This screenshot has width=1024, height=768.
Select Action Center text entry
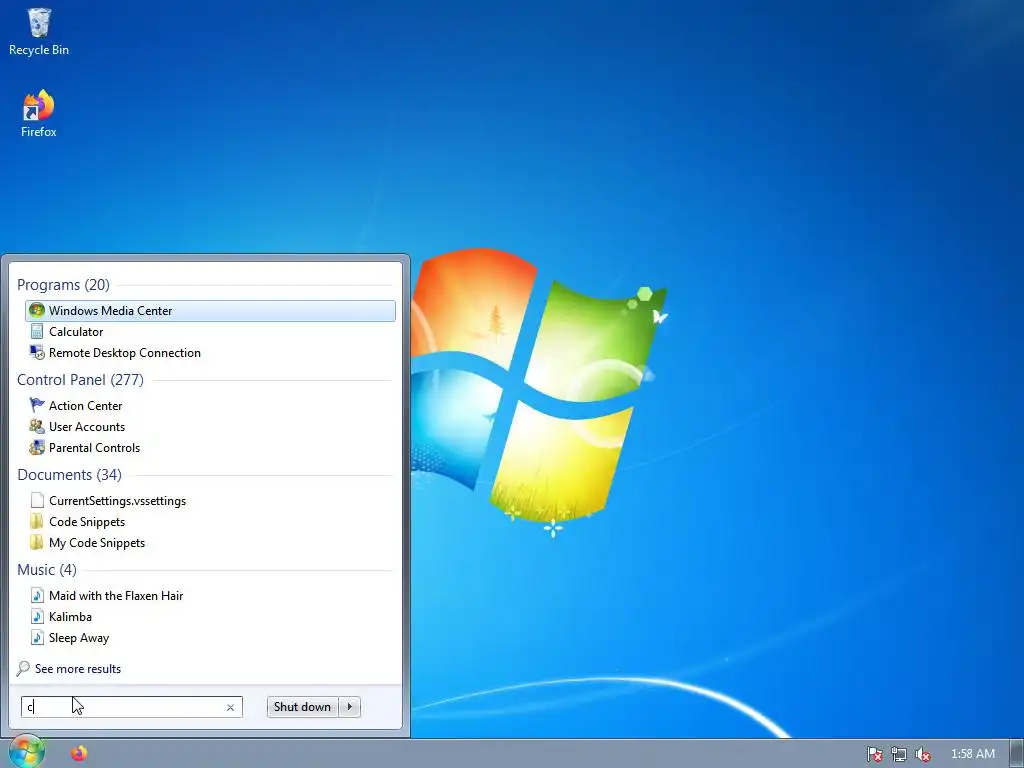click(x=86, y=406)
